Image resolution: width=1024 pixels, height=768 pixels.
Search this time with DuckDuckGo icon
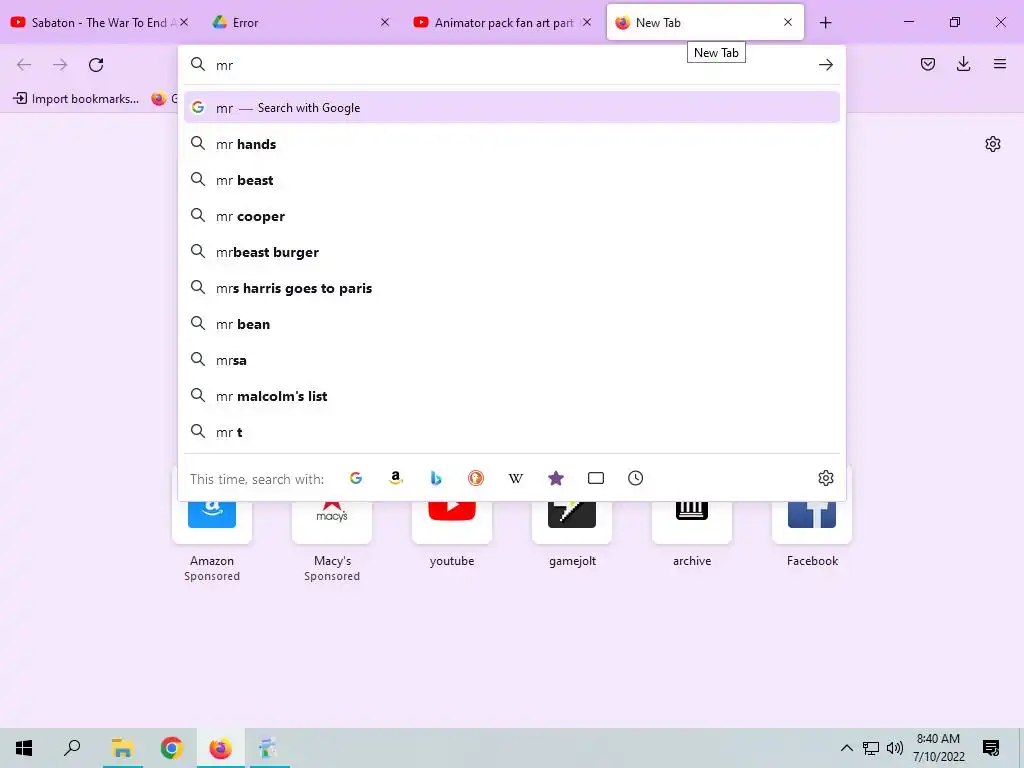tap(476, 478)
